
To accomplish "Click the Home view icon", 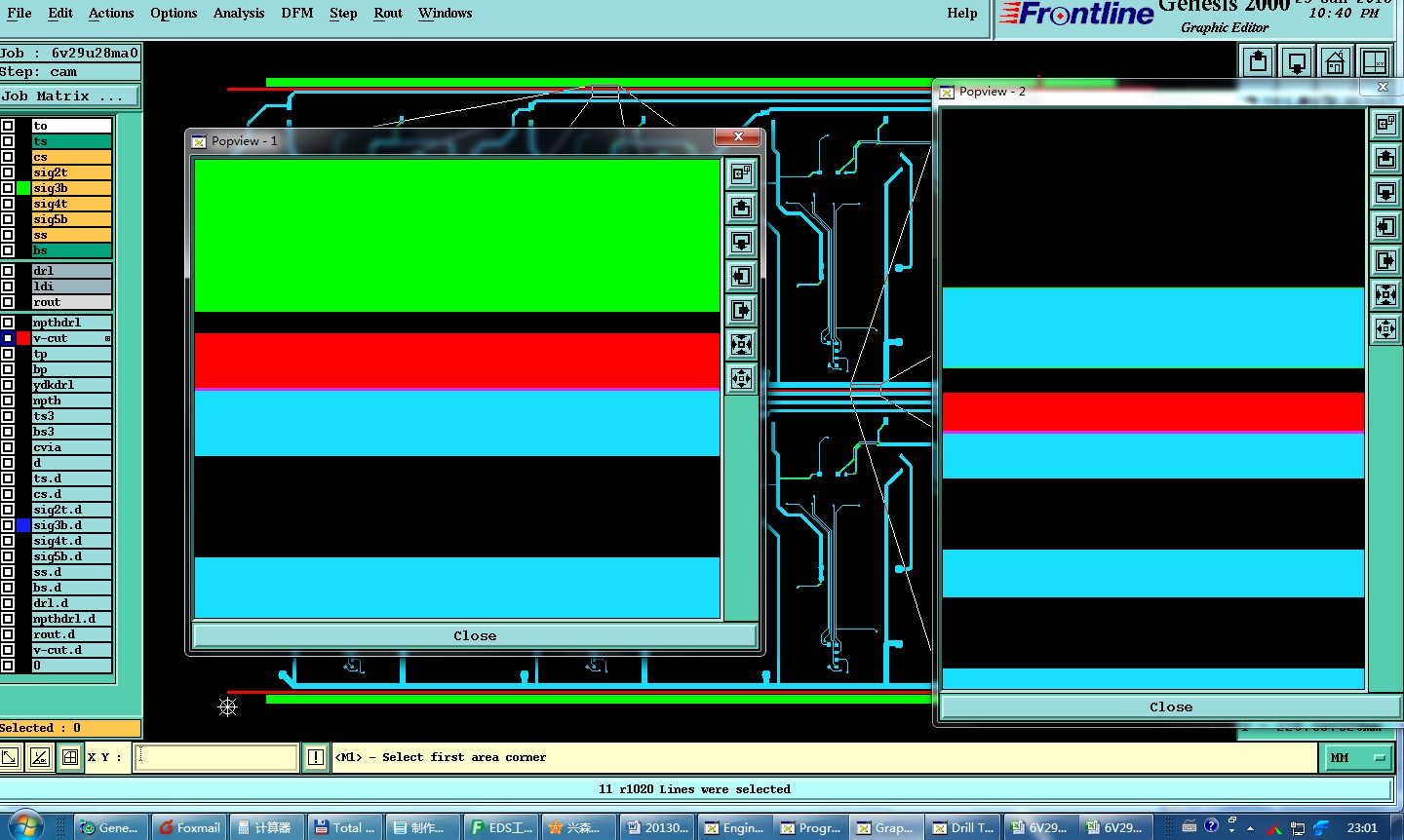I will point(1336,61).
